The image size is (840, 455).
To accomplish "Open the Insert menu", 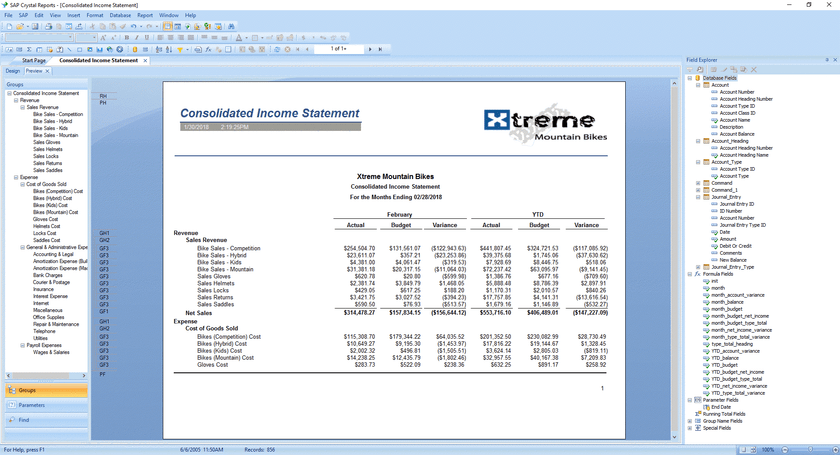I will [x=73, y=15].
